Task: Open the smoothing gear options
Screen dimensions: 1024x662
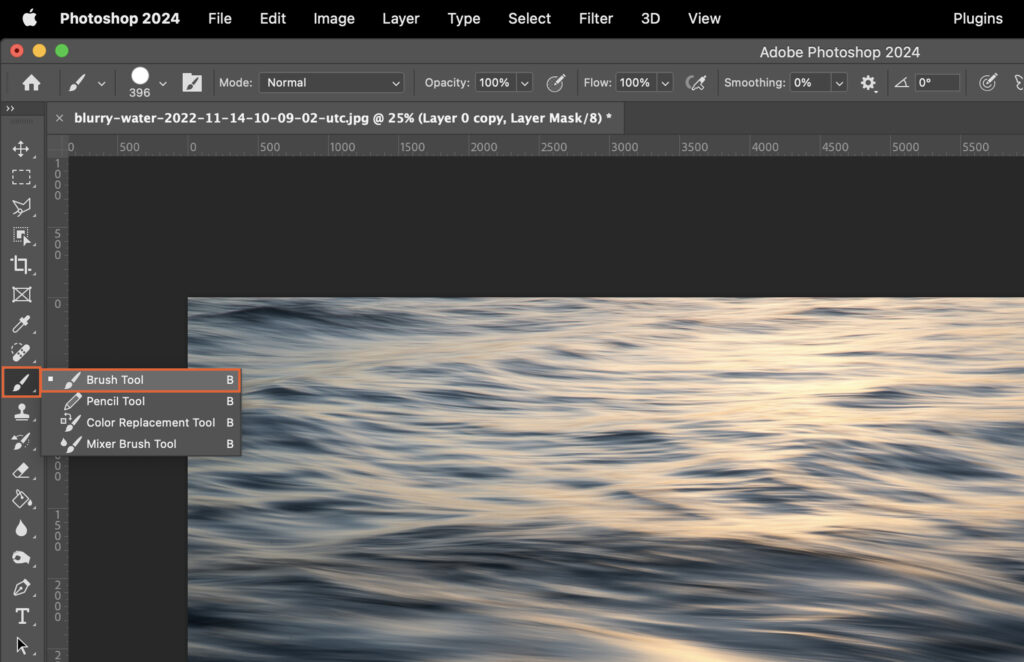Action: tap(868, 83)
